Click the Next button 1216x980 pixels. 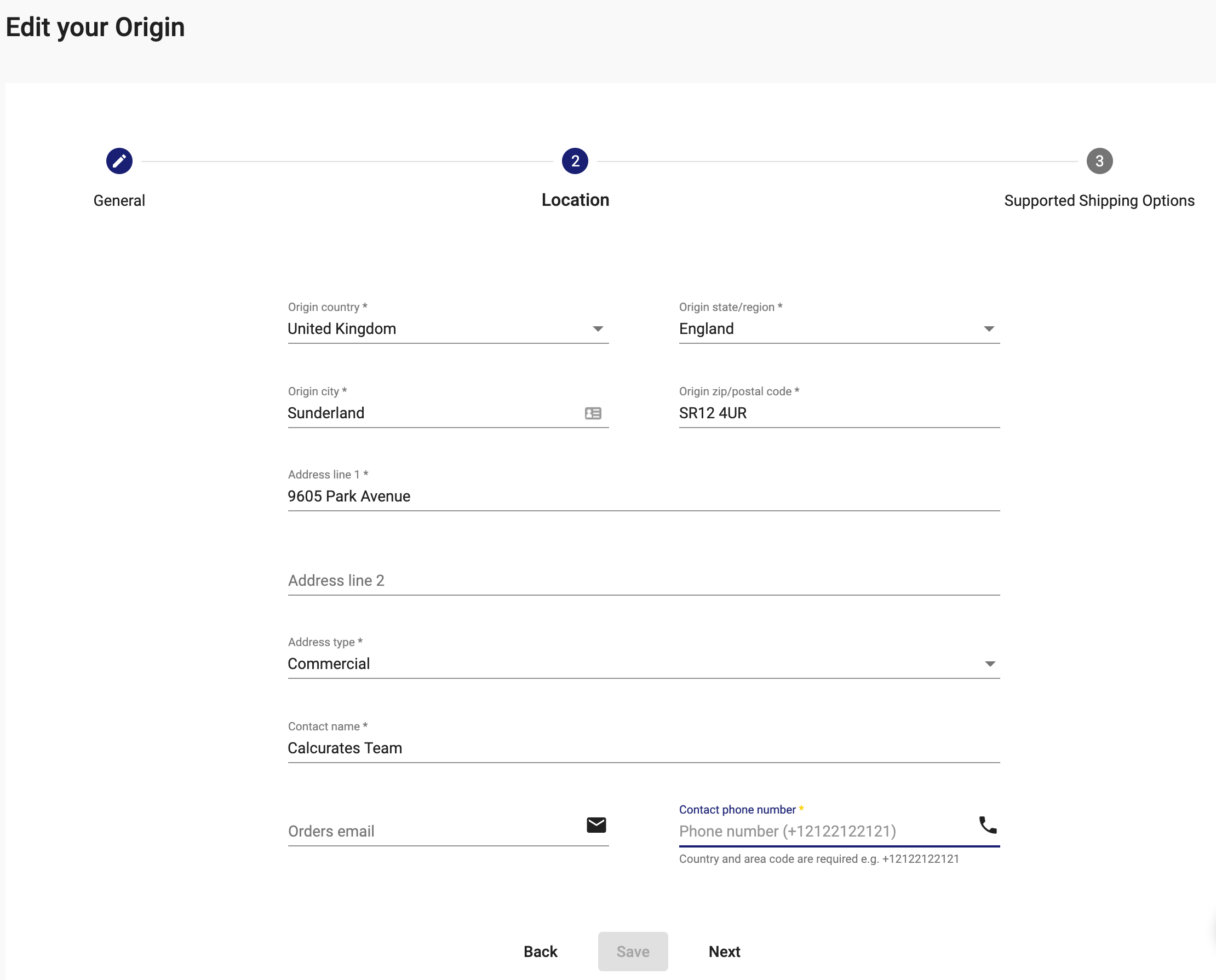pos(725,952)
